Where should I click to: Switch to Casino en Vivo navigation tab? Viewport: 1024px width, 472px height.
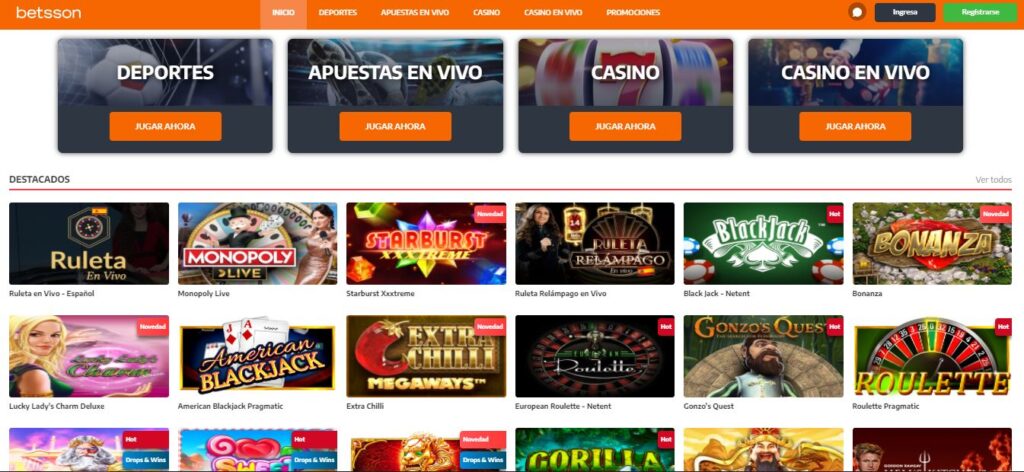click(x=552, y=12)
